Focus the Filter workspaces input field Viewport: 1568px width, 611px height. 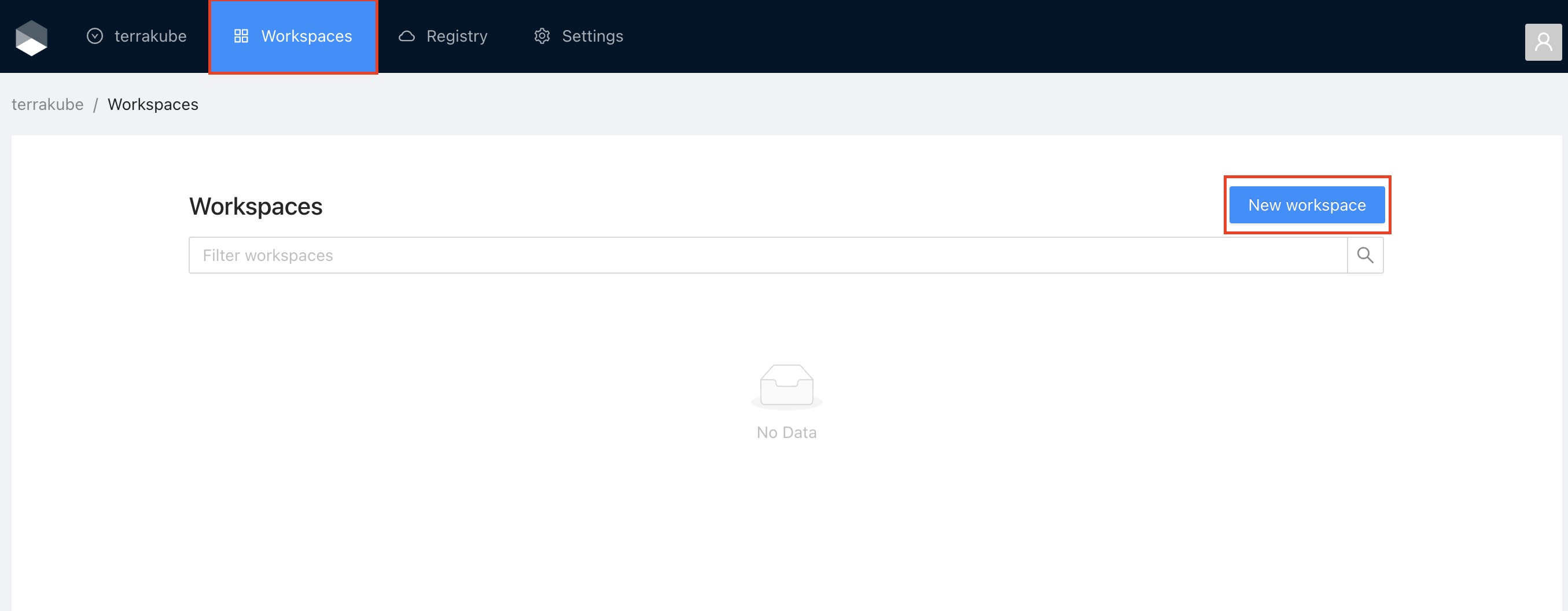pyautogui.click(x=767, y=256)
